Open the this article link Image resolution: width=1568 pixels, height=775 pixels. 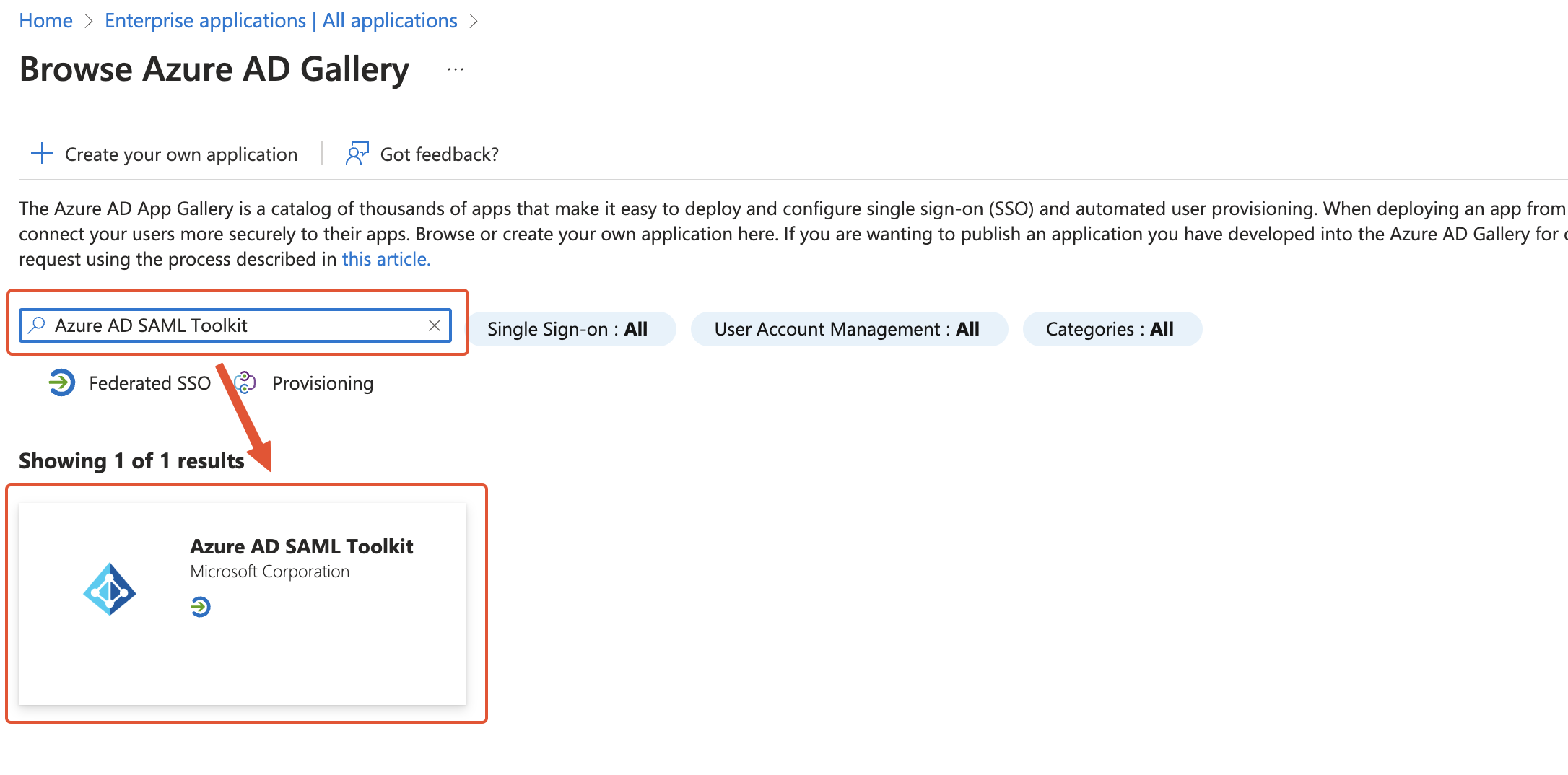pyautogui.click(x=385, y=258)
